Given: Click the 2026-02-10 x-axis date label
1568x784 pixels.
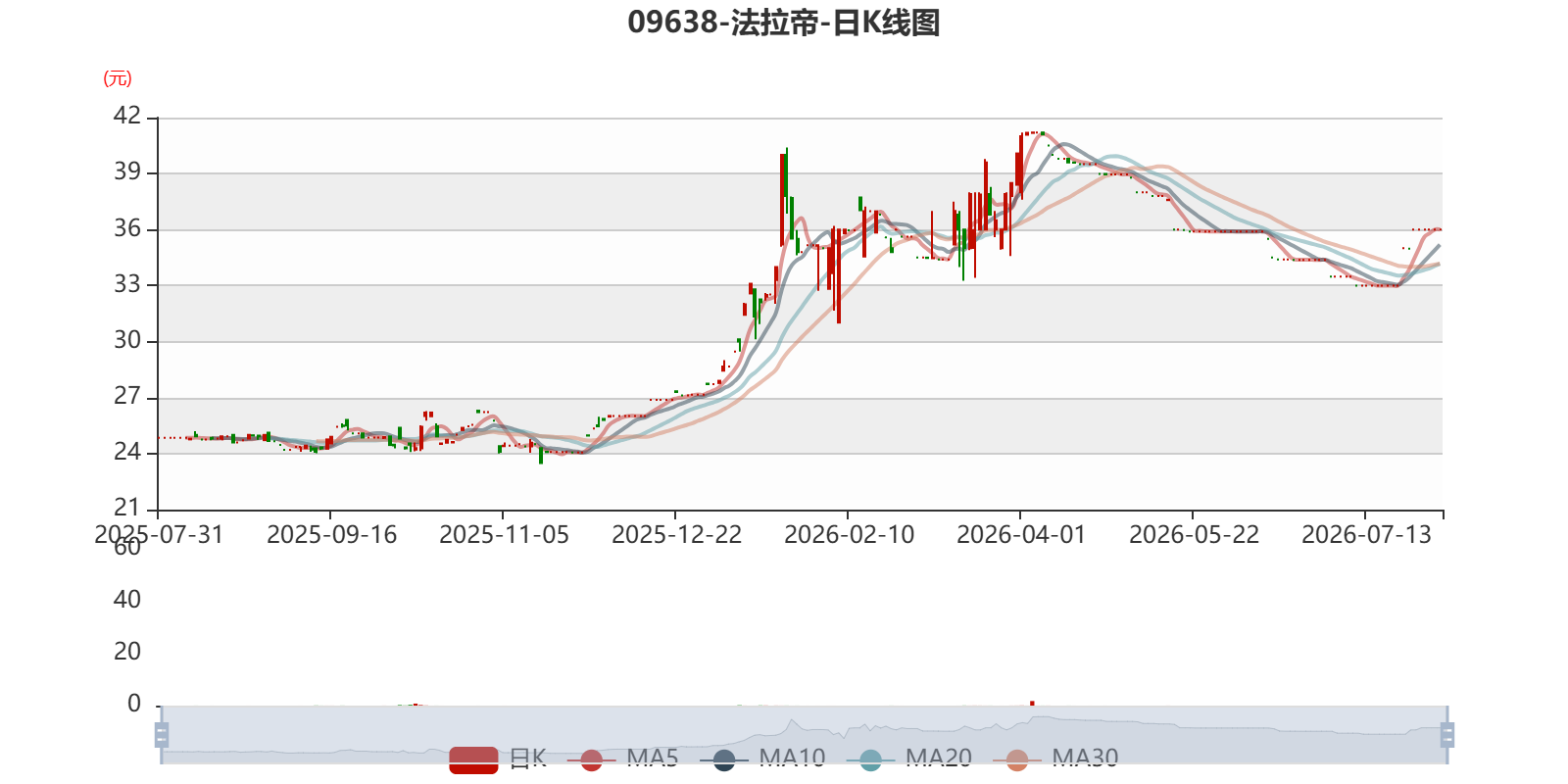Looking at the screenshot, I should pos(849,535).
